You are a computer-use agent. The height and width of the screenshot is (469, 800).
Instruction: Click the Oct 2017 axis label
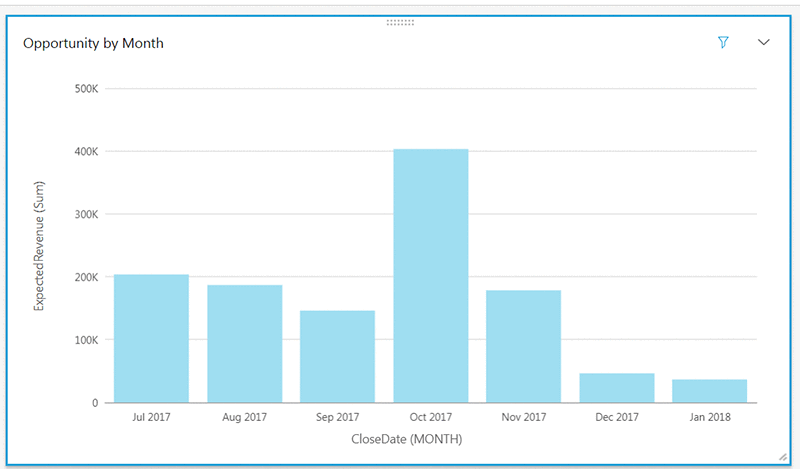pos(431,417)
